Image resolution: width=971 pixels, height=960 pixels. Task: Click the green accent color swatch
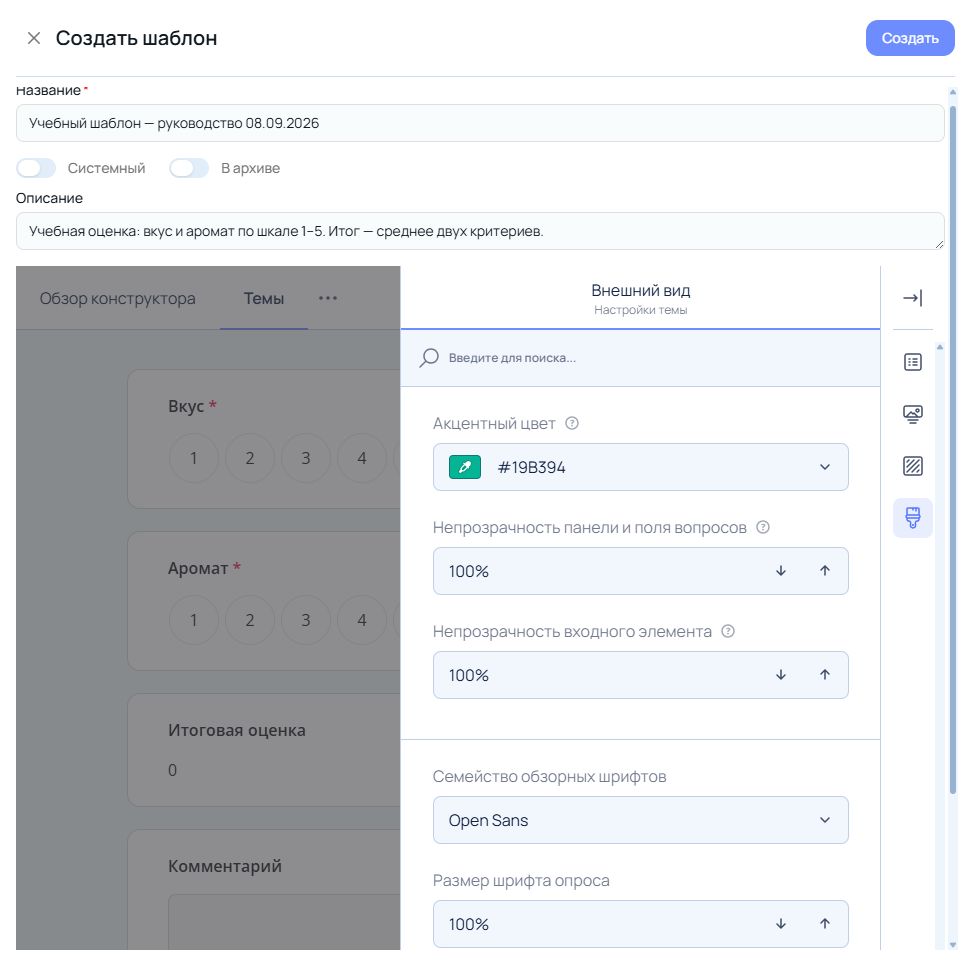tap(464, 467)
